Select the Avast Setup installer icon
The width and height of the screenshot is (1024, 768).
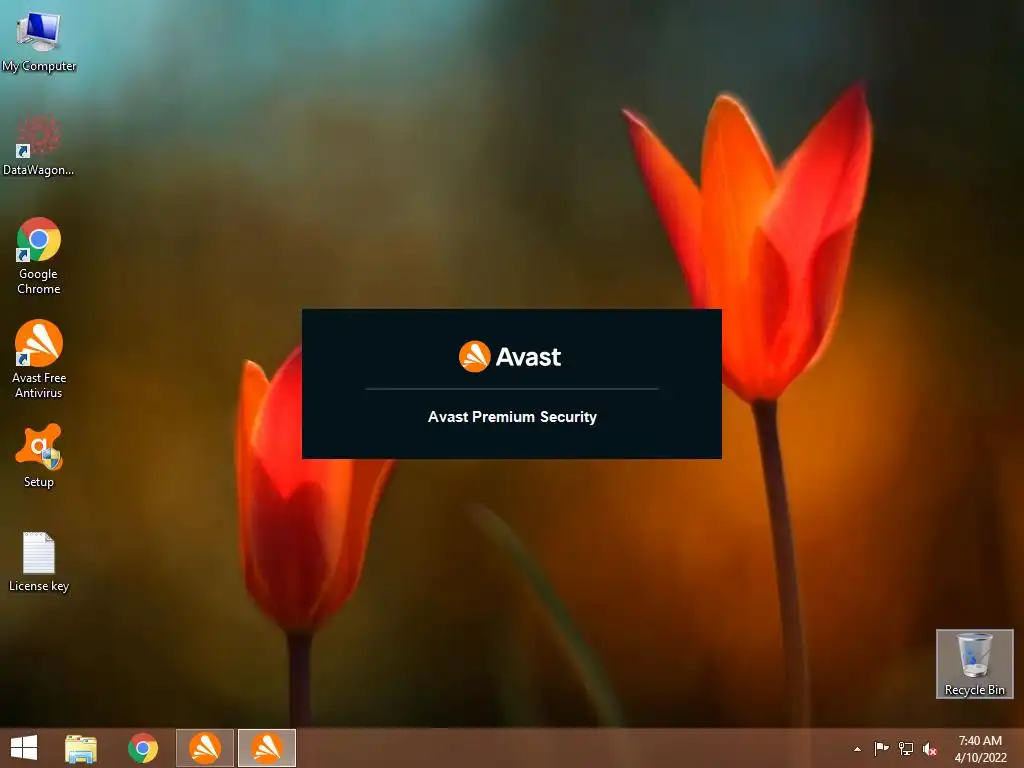(39, 456)
